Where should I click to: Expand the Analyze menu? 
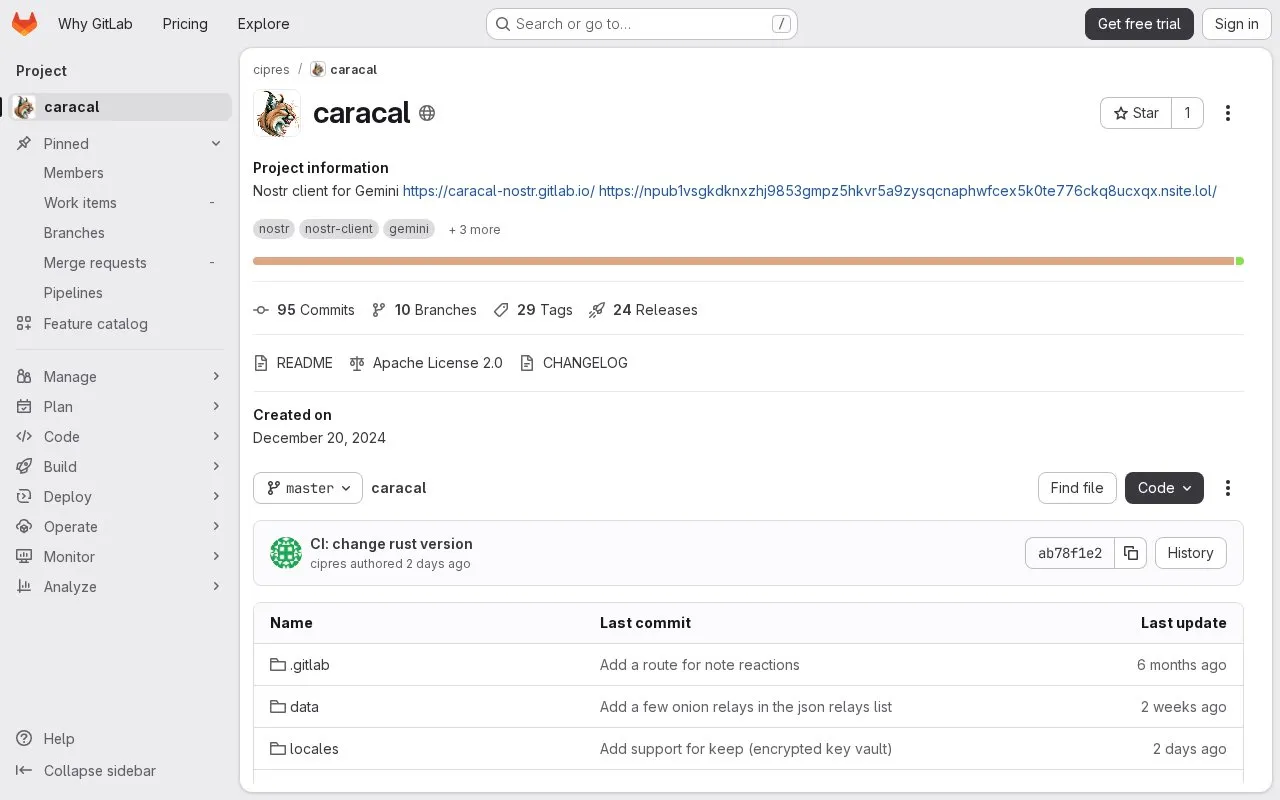(120, 587)
